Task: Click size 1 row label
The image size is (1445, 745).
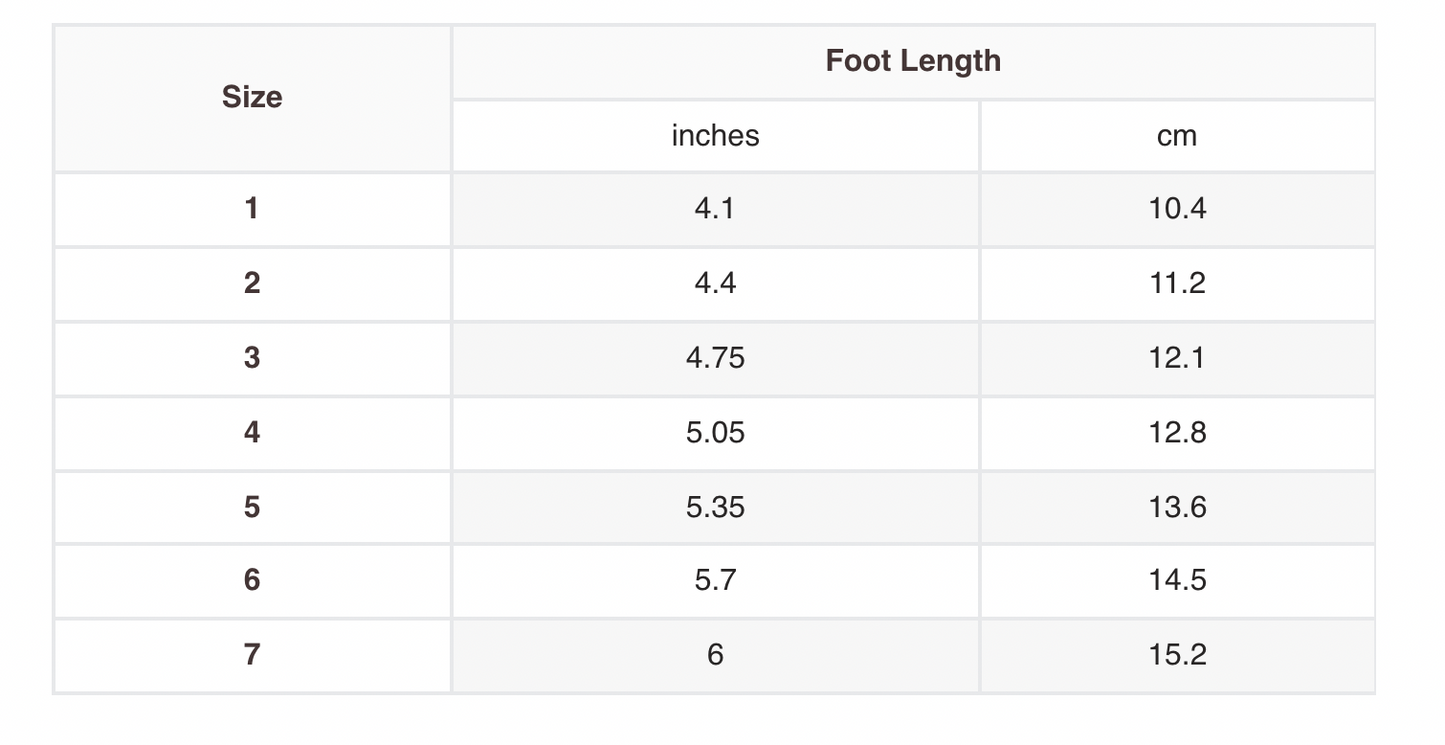Action: [252, 209]
